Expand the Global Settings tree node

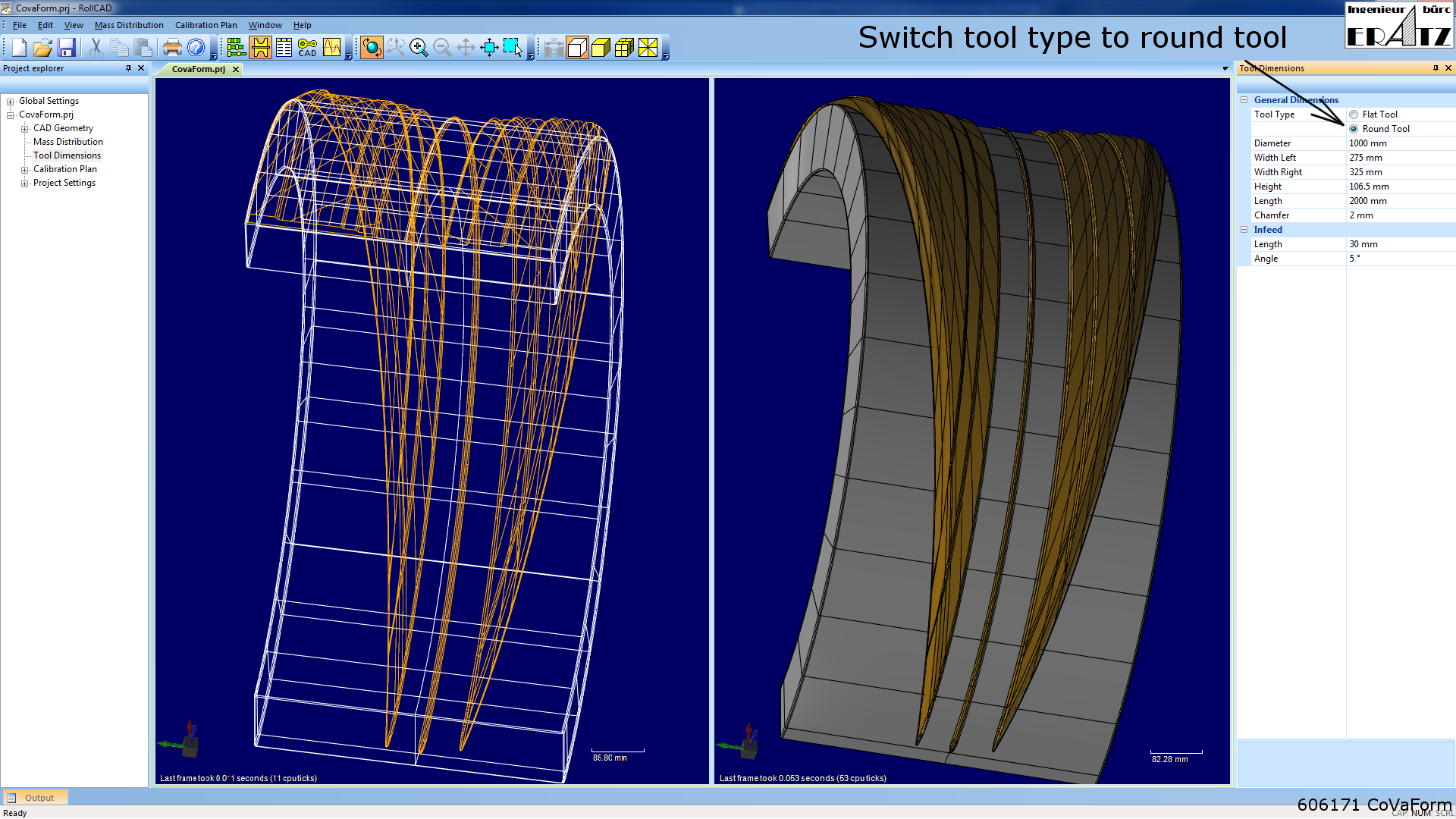tap(11, 102)
